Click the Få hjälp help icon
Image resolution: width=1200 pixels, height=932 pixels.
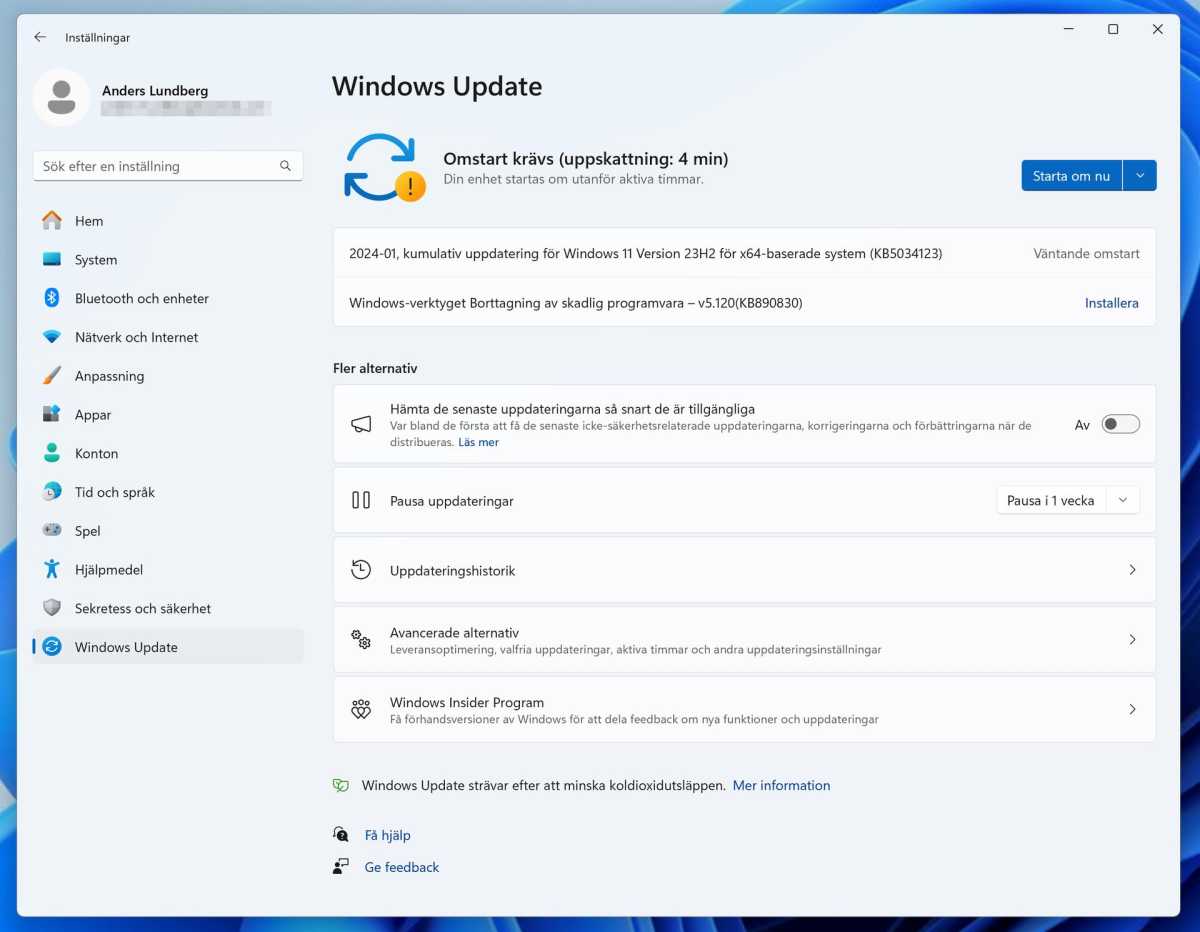[341, 835]
